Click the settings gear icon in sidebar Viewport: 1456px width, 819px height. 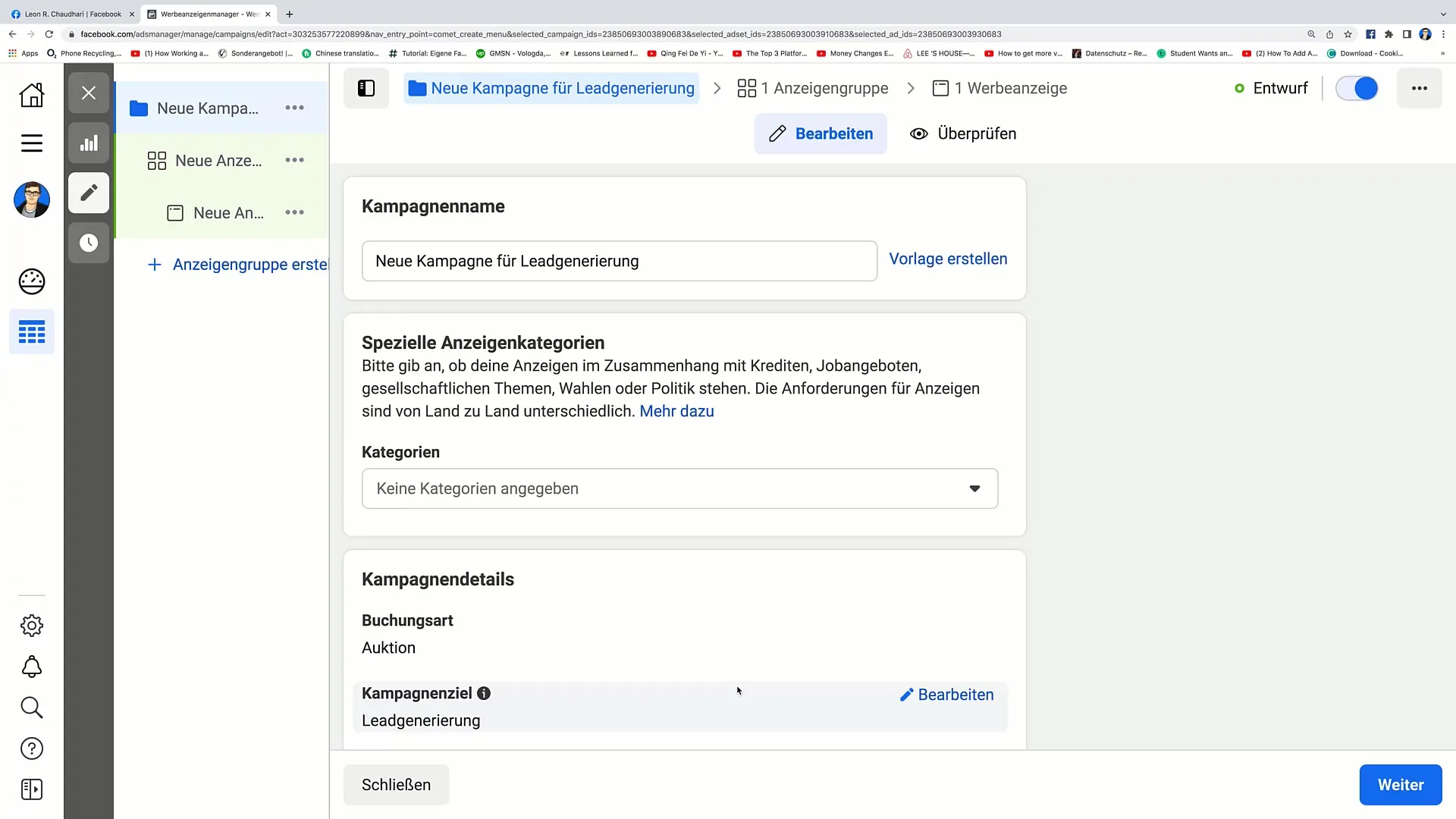(31, 625)
